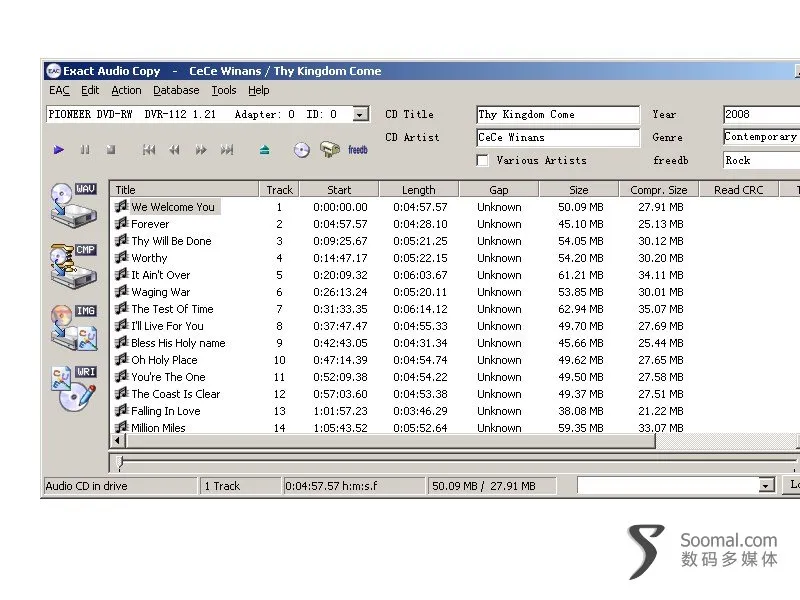
Task: Open the Genre combo box
Action: tap(761, 137)
